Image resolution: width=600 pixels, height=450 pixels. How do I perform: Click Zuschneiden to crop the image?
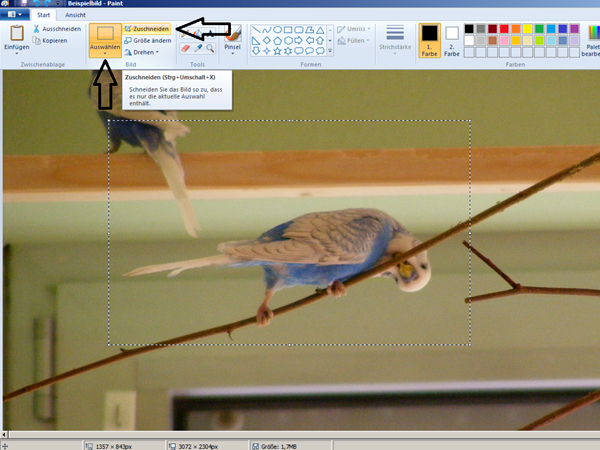click(x=147, y=29)
